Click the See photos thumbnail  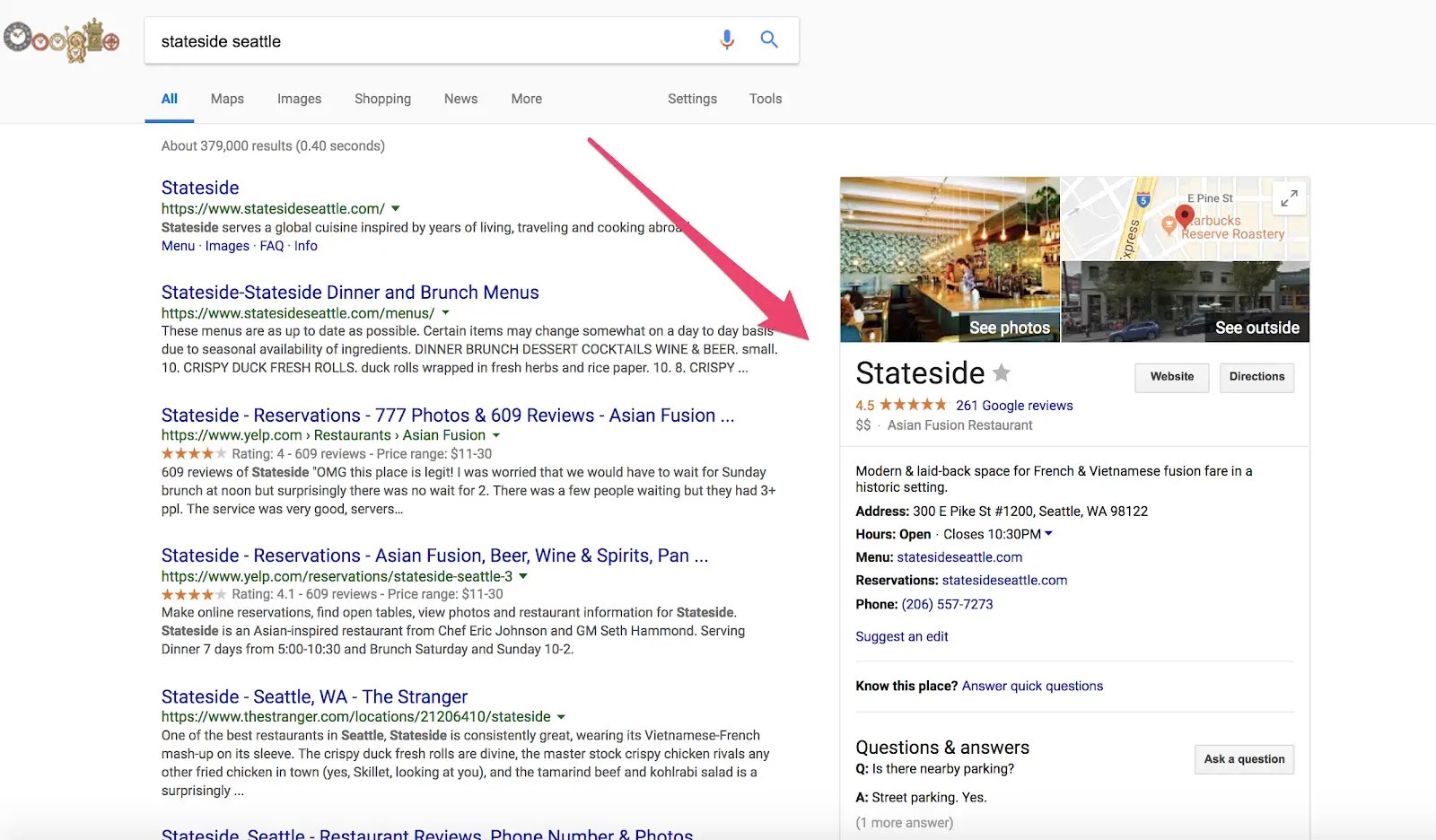(949, 259)
